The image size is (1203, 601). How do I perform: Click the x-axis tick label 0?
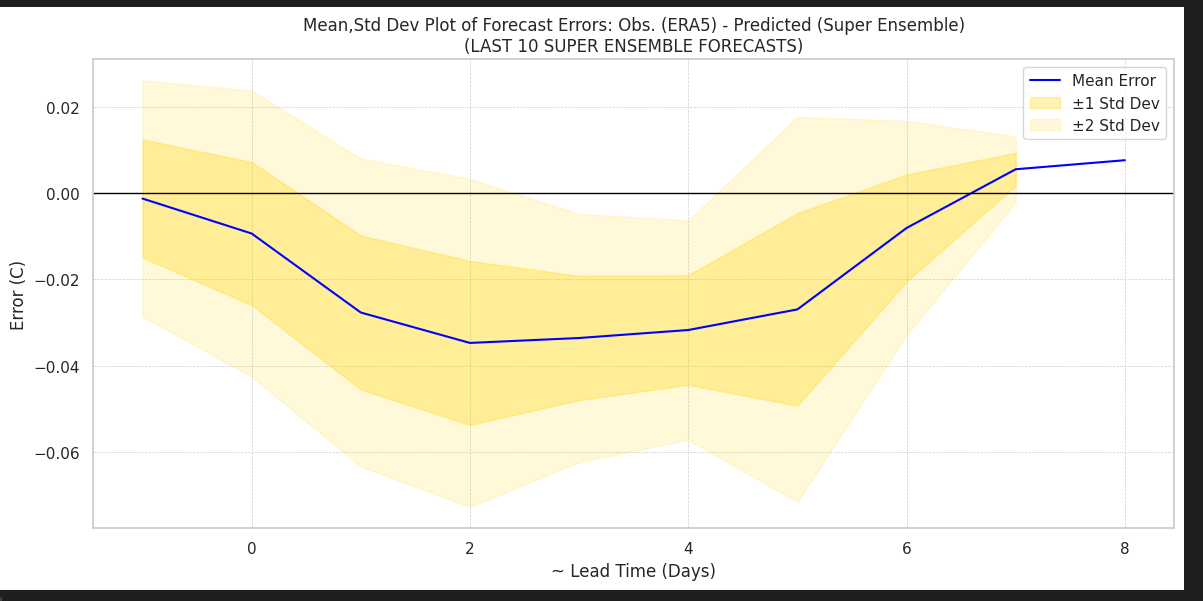pyautogui.click(x=251, y=548)
